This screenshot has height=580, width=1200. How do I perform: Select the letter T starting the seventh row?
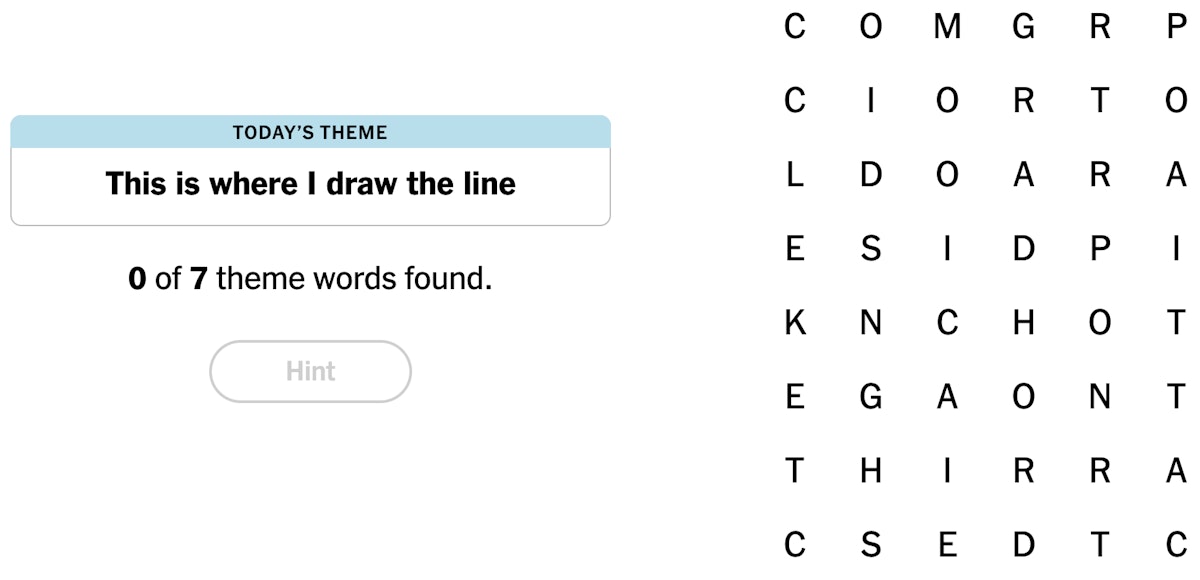pos(795,470)
